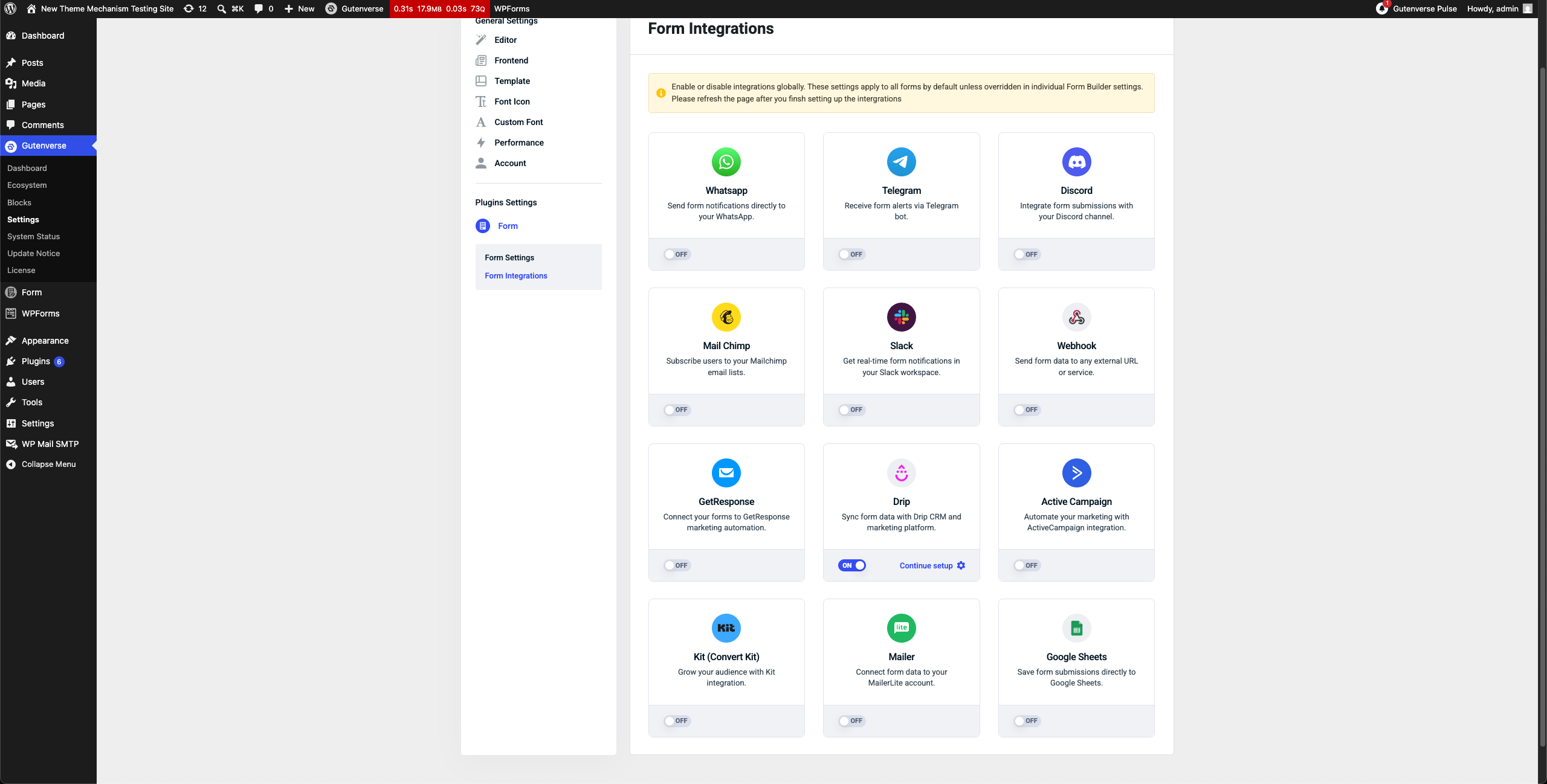Open Ecosystem under Gutenverse submenu
Screen dimensions: 1547x784
pos(27,185)
